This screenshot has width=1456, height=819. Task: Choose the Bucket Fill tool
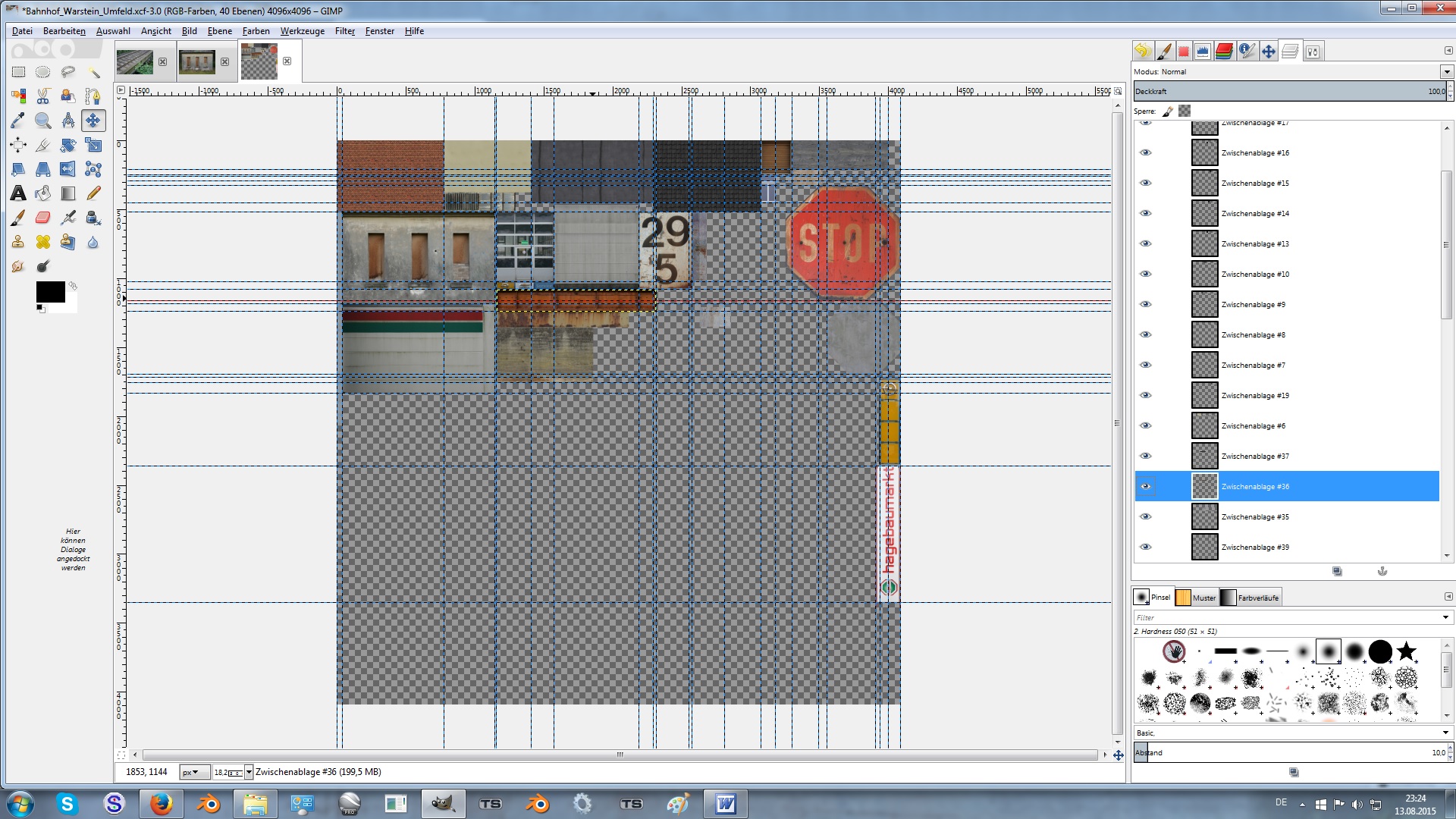[x=43, y=193]
